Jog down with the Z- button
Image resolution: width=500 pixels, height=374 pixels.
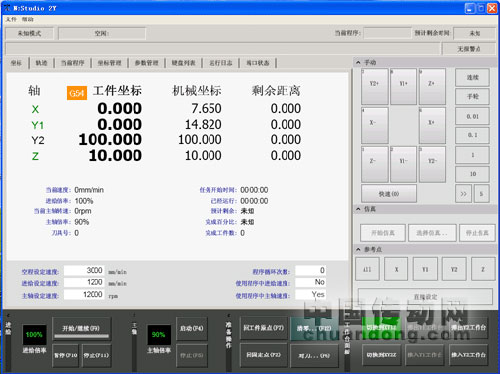coord(375,164)
